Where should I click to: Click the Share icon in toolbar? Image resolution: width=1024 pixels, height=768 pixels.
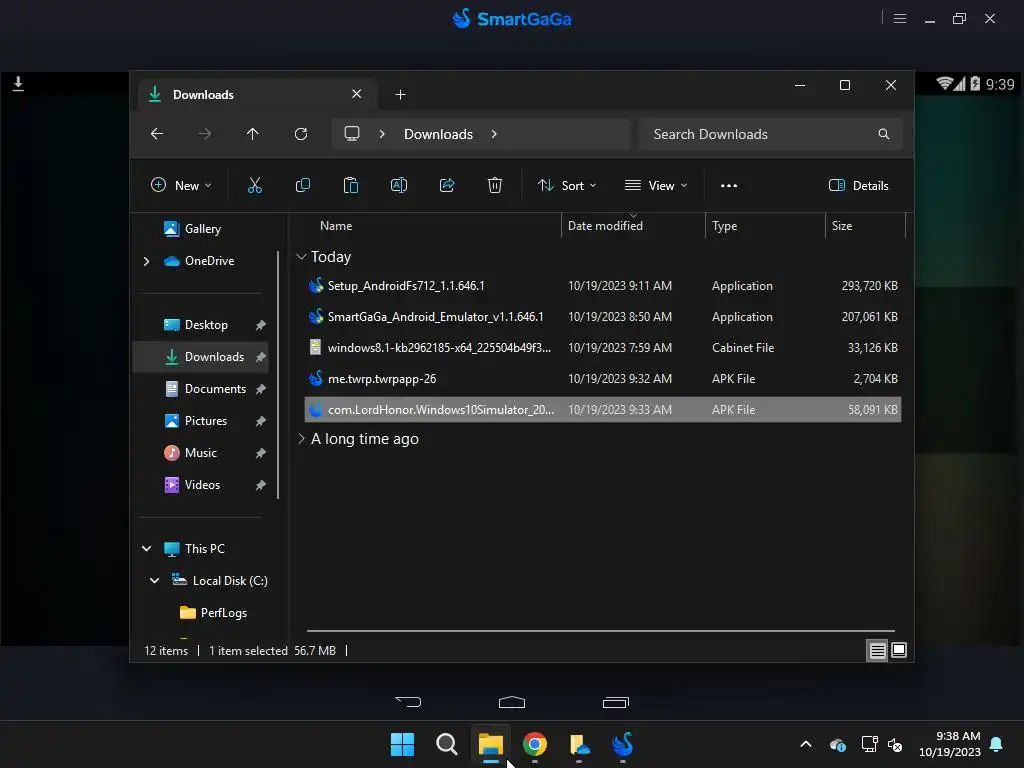pyautogui.click(x=447, y=185)
